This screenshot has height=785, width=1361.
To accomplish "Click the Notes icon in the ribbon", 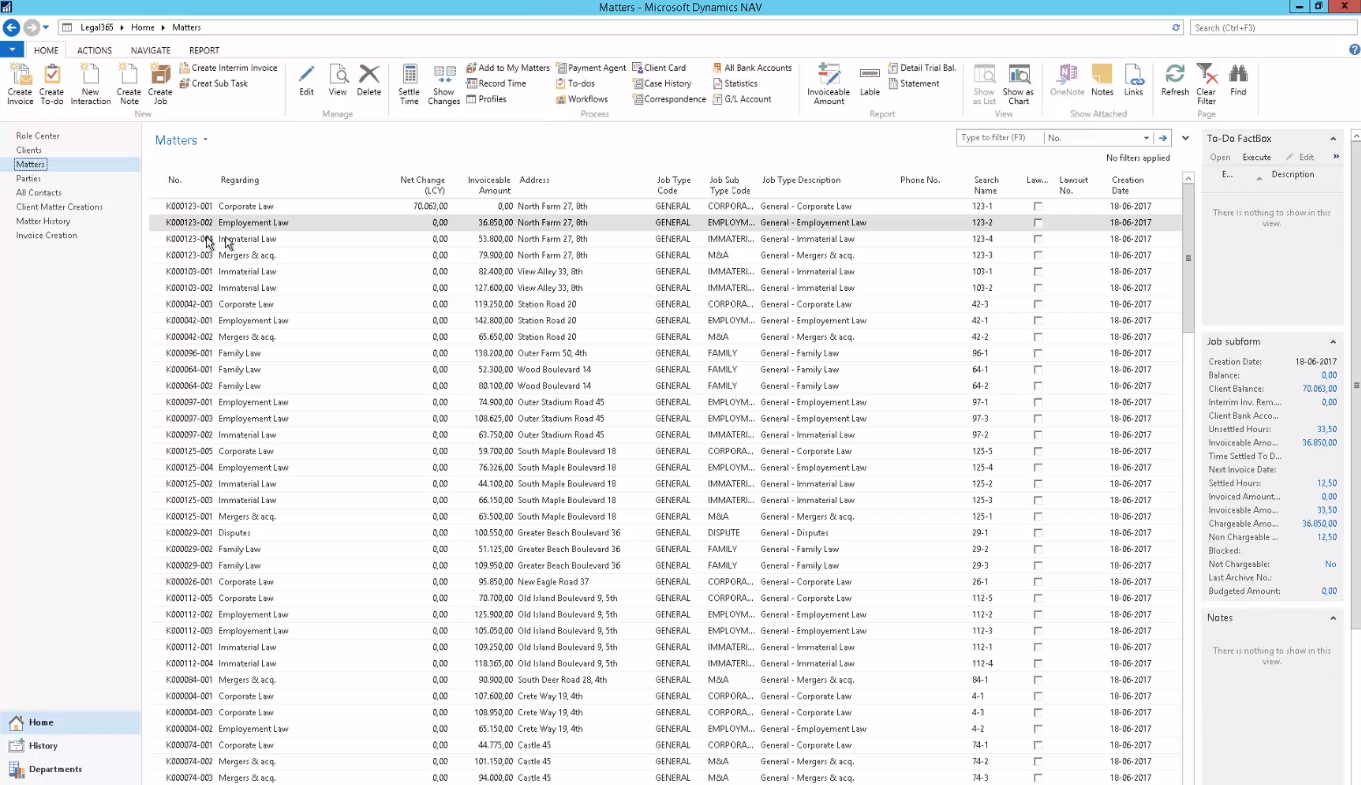I will 1102,80.
